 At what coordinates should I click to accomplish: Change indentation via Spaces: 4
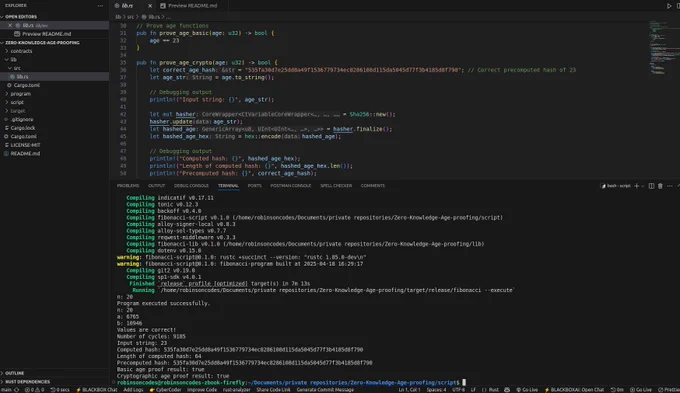436,390
